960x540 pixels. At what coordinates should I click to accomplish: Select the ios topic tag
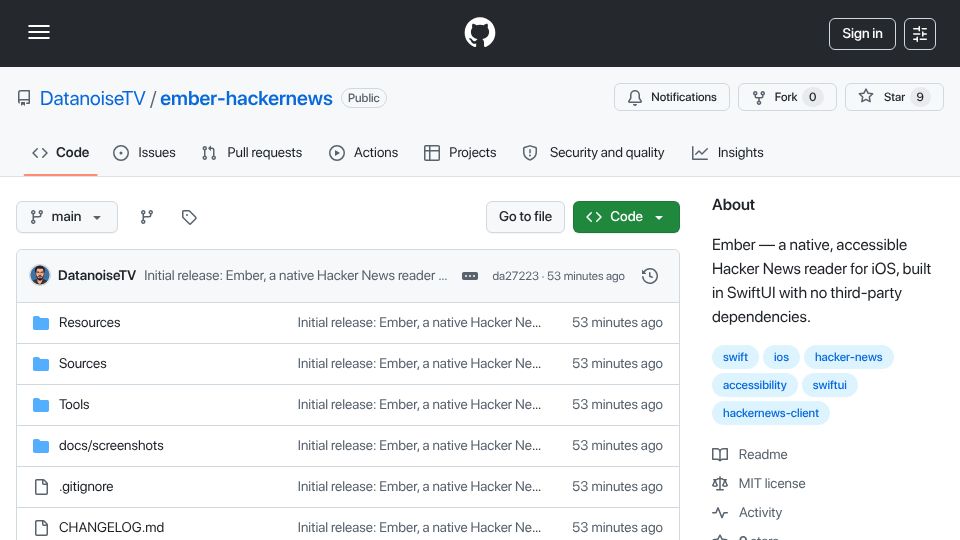tap(781, 357)
